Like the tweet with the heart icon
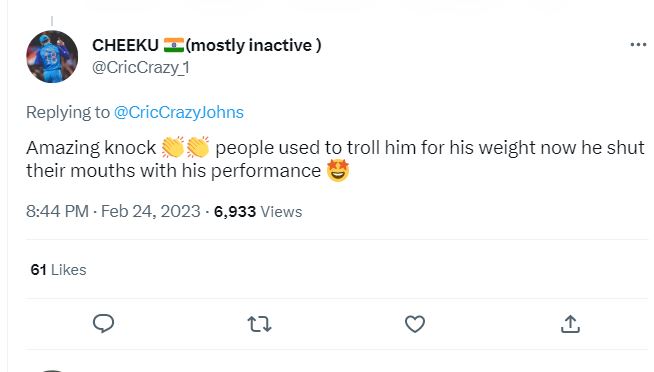The image size is (654, 372). tap(415, 324)
